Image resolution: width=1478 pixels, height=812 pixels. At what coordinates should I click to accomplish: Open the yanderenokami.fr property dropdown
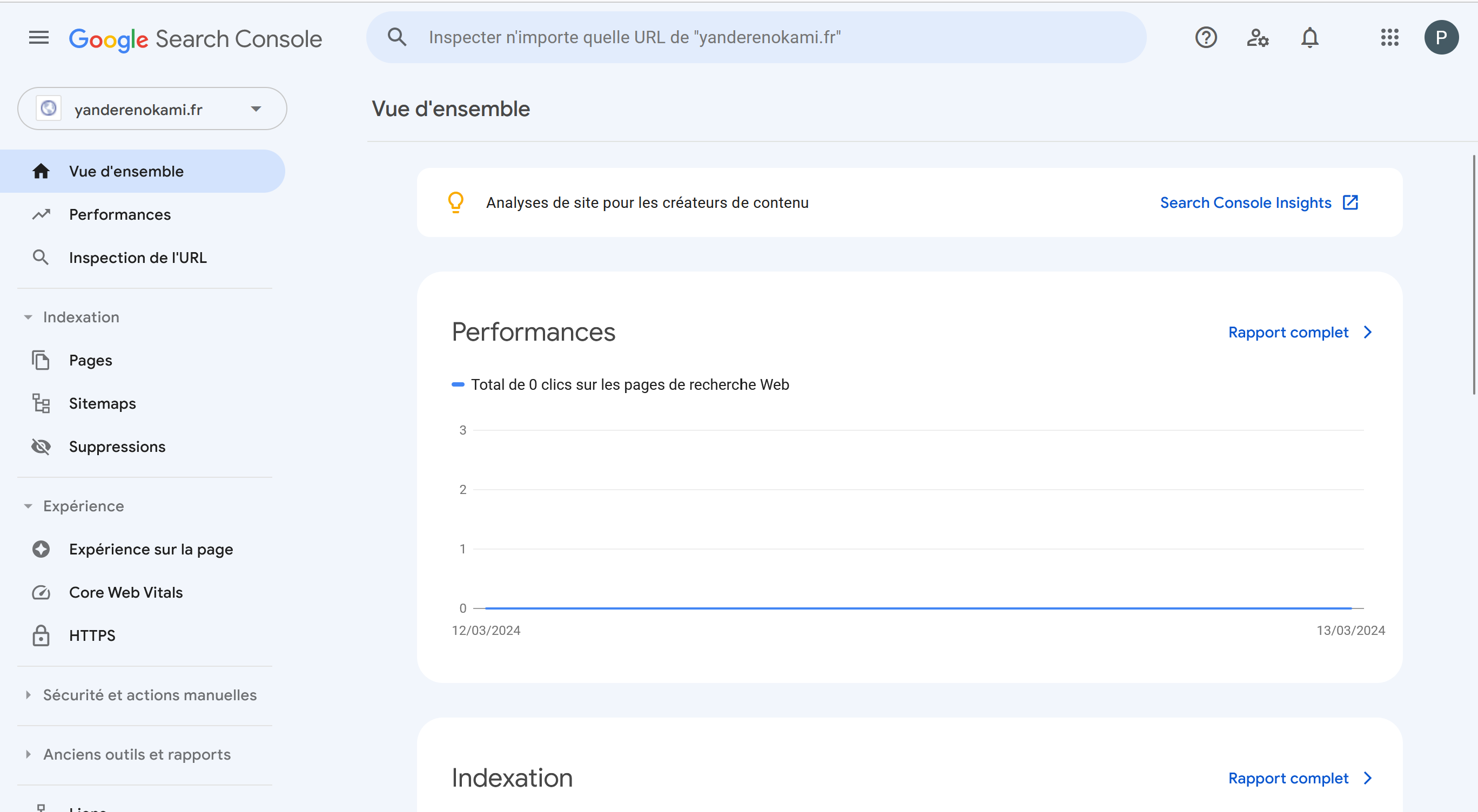pos(152,109)
